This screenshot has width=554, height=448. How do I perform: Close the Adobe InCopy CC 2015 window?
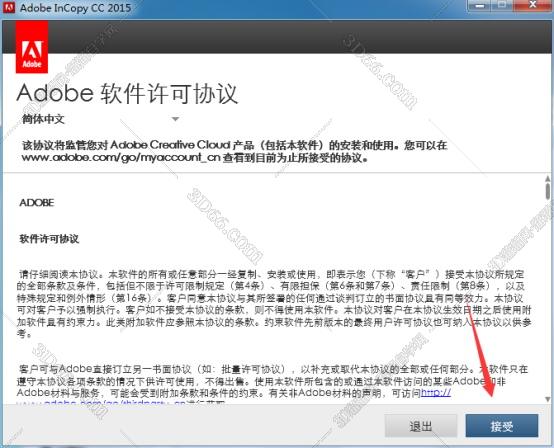pyautogui.click(x=533, y=5)
